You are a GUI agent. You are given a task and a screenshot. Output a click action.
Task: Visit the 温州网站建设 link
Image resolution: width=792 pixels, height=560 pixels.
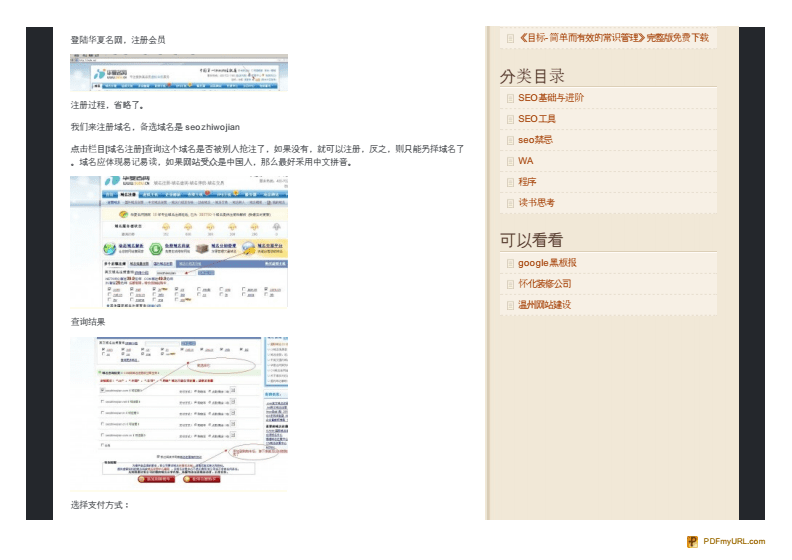pos(544,304)
